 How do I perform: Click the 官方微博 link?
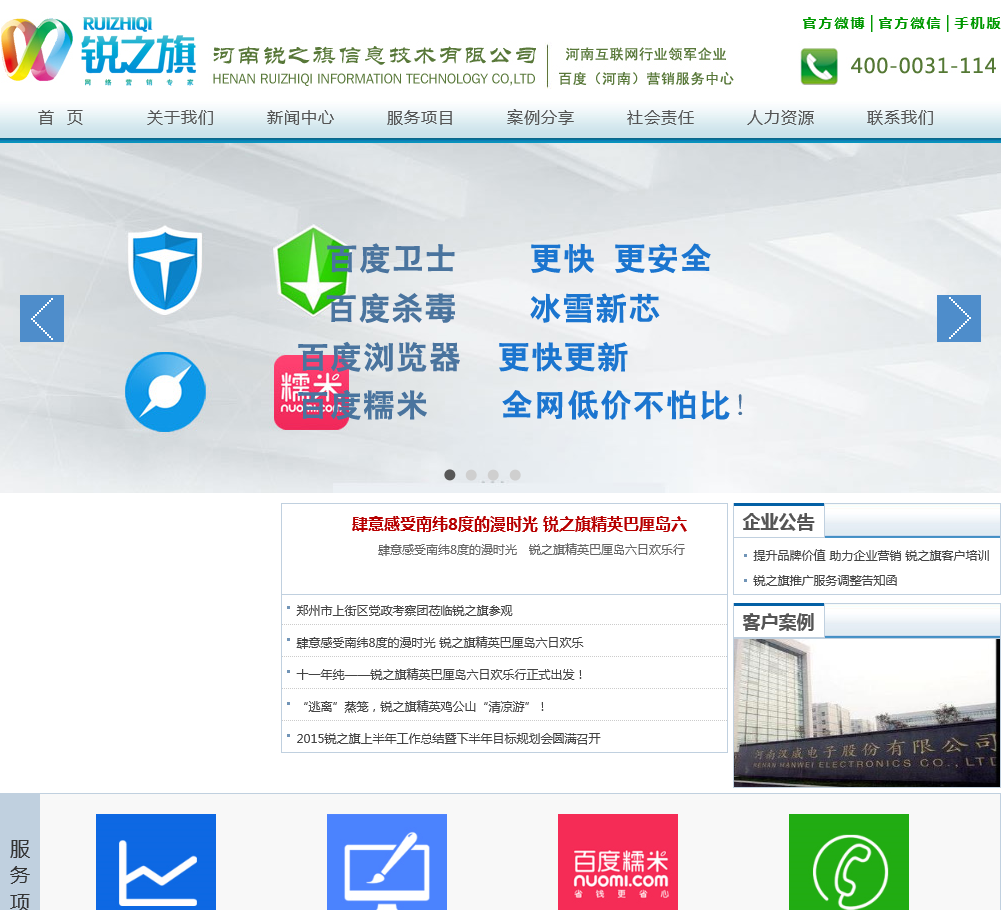point(833,23)
